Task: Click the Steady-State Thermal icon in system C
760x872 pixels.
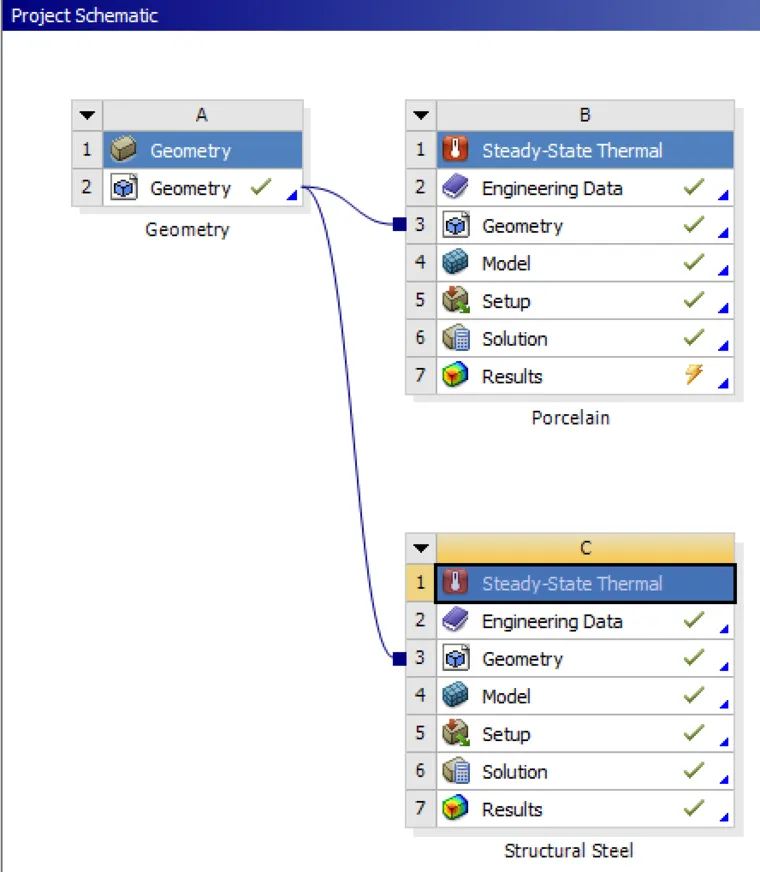Action: [x=455, y=582]
